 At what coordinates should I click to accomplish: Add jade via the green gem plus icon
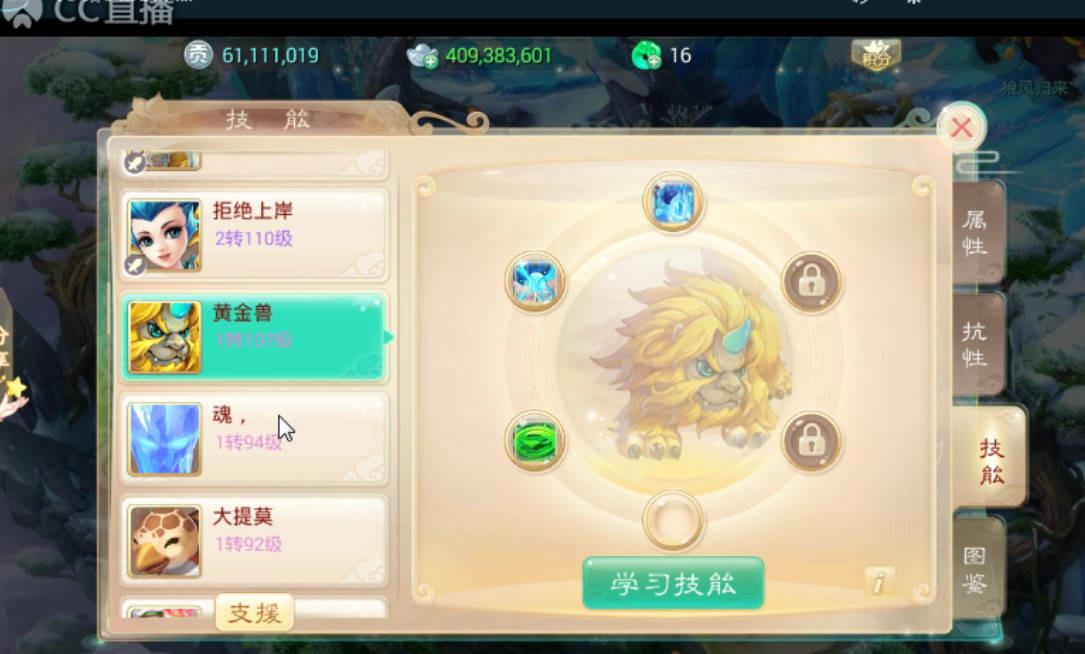[646, 55]
